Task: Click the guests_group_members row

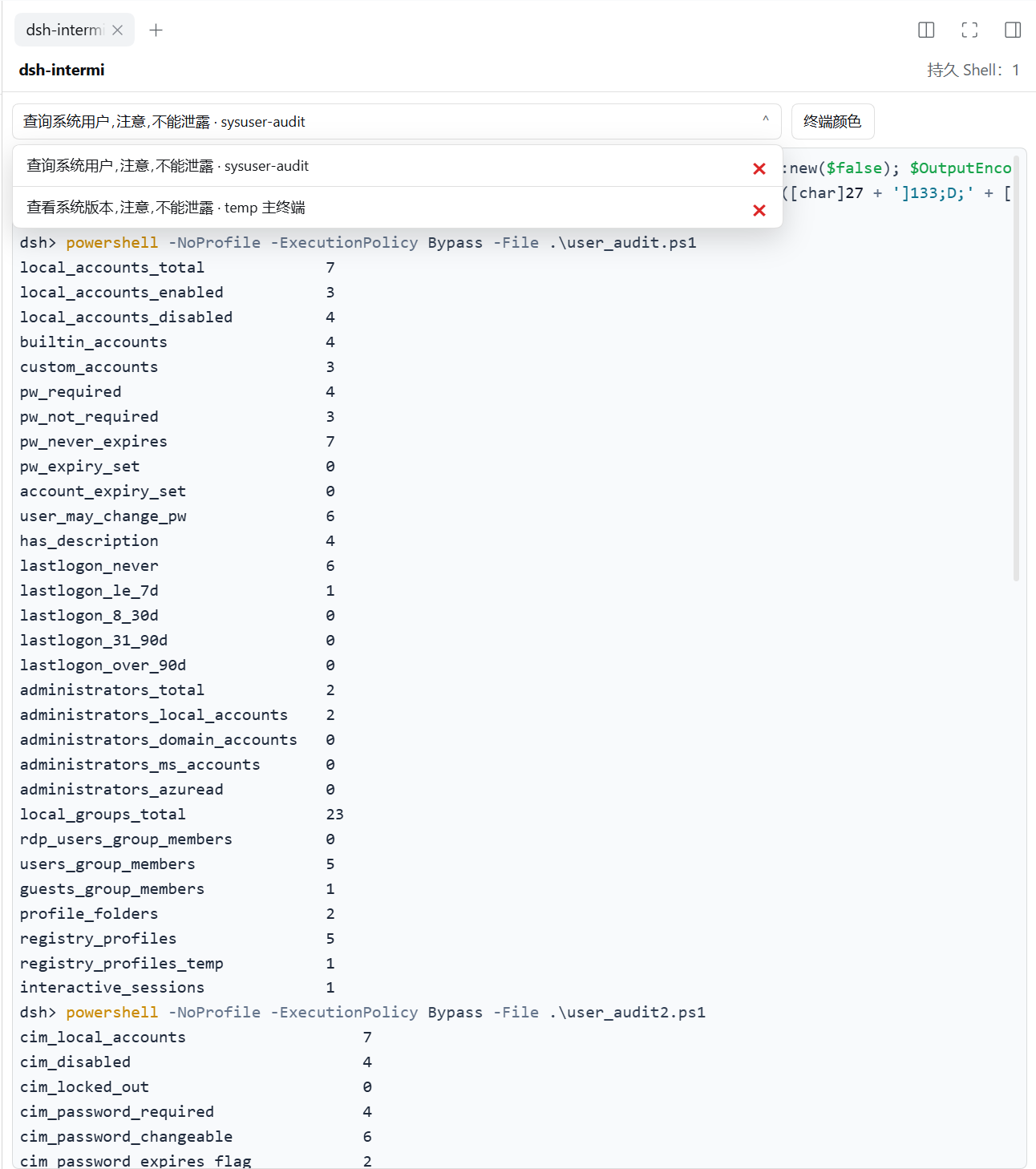Action: coord(177,888)
